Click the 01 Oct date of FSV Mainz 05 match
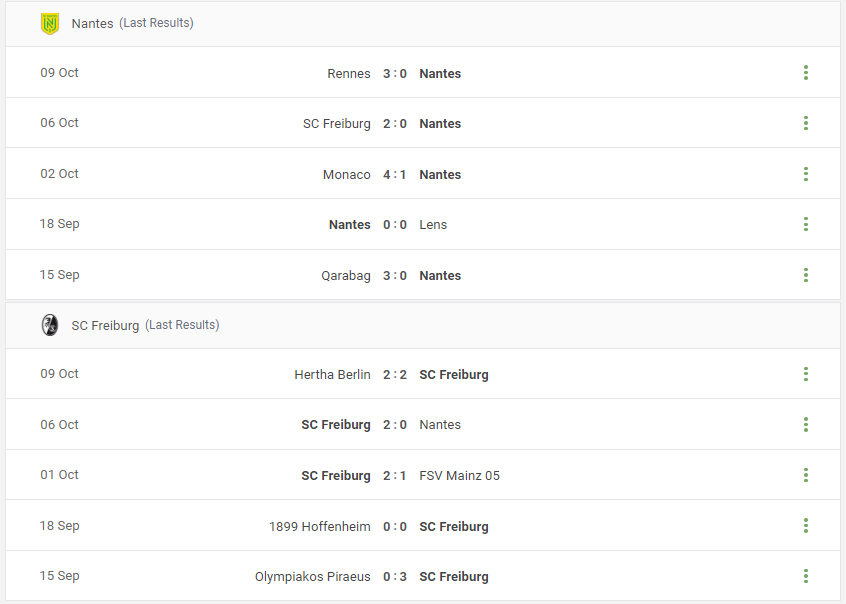 coord(59,474)
